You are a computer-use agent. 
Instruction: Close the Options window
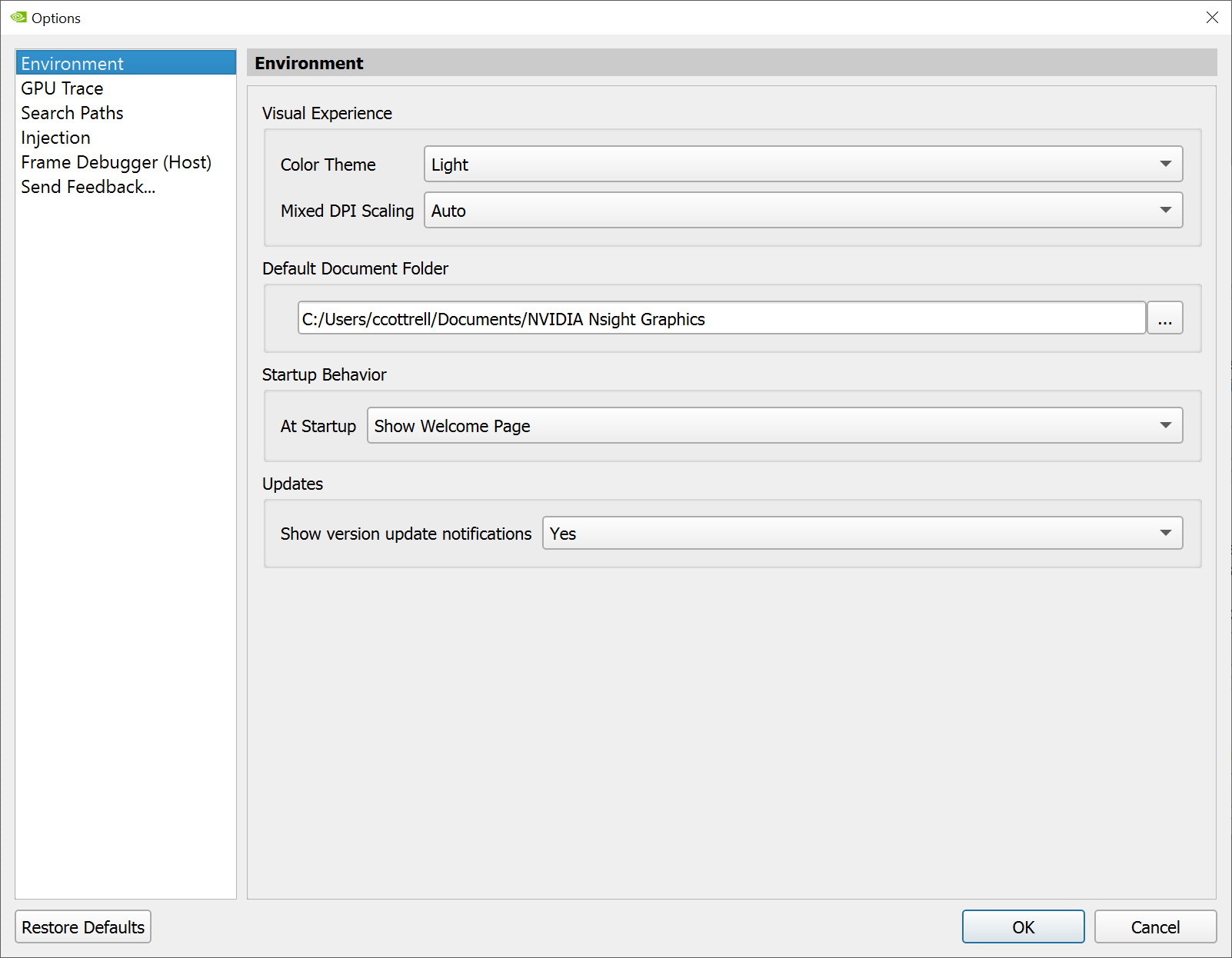[x=1213, y=17]
